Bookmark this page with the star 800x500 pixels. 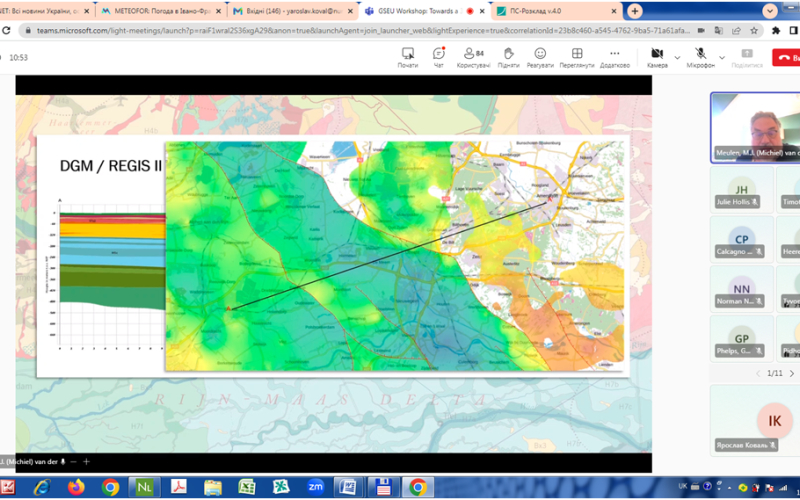click(754, 31)
